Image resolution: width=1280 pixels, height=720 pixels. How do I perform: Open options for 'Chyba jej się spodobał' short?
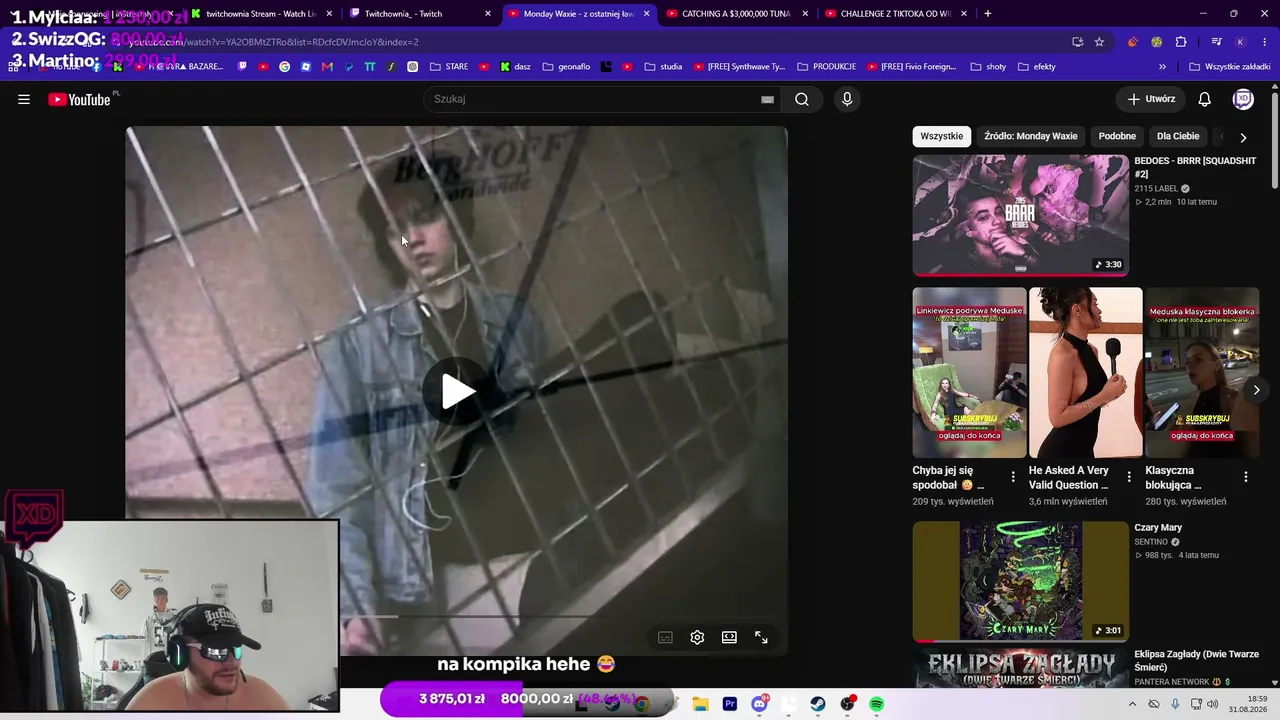point(1013,477)
